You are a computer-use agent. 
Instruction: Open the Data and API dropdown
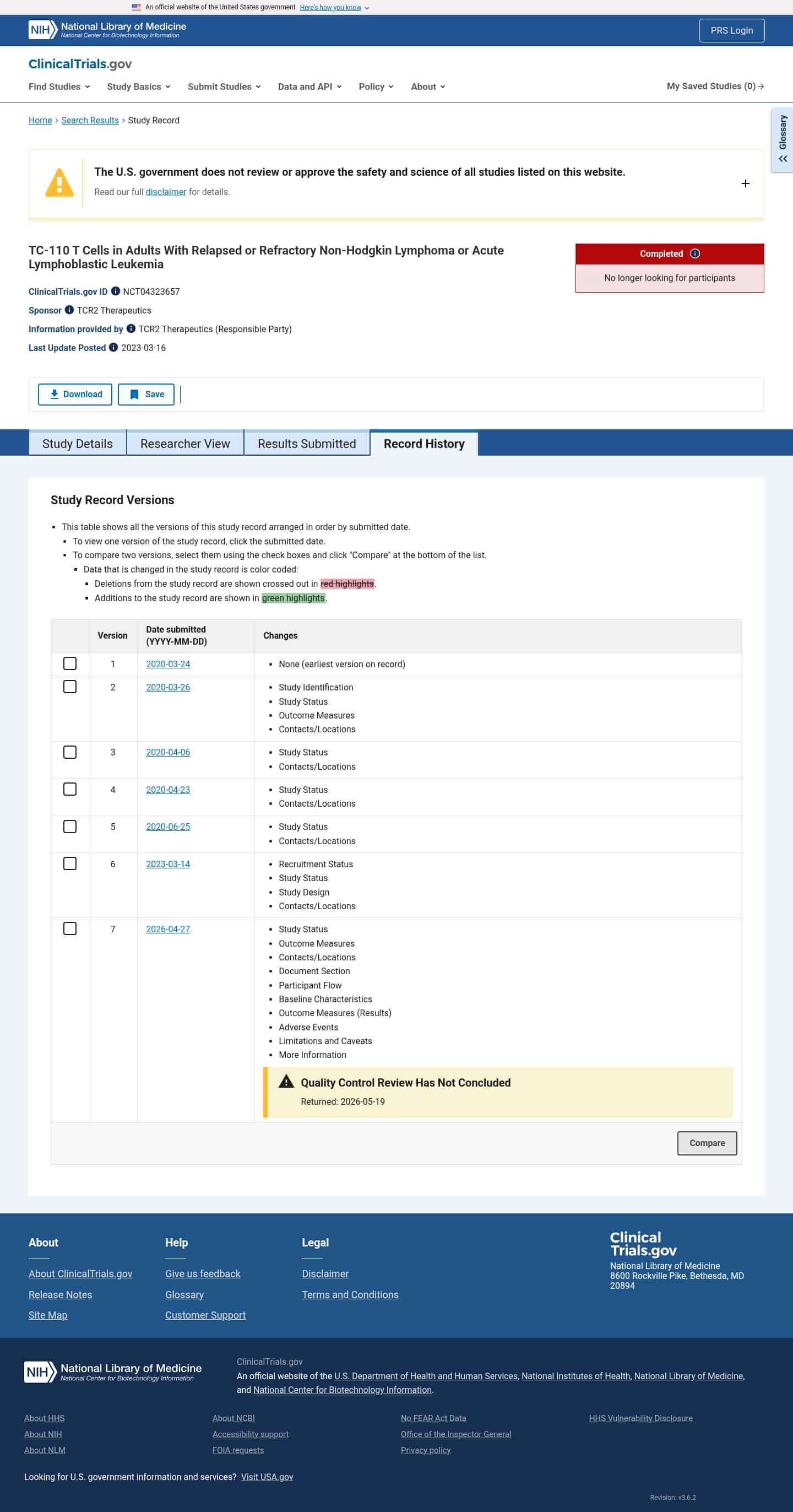[309, 87]
